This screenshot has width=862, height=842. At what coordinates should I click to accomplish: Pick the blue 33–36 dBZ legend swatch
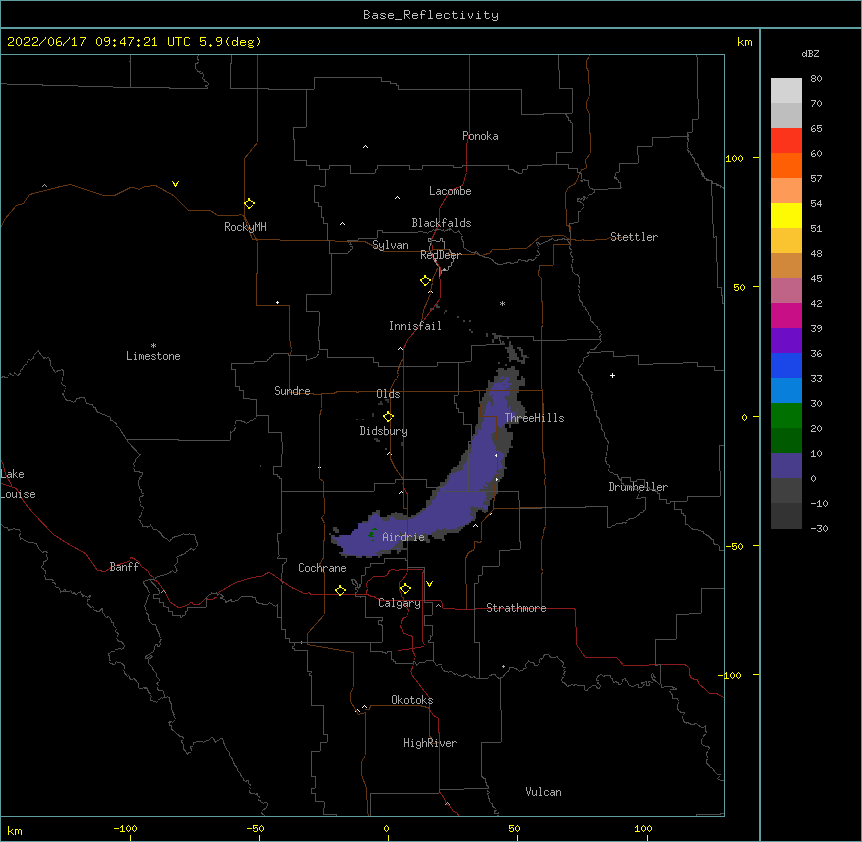(786, 365)
